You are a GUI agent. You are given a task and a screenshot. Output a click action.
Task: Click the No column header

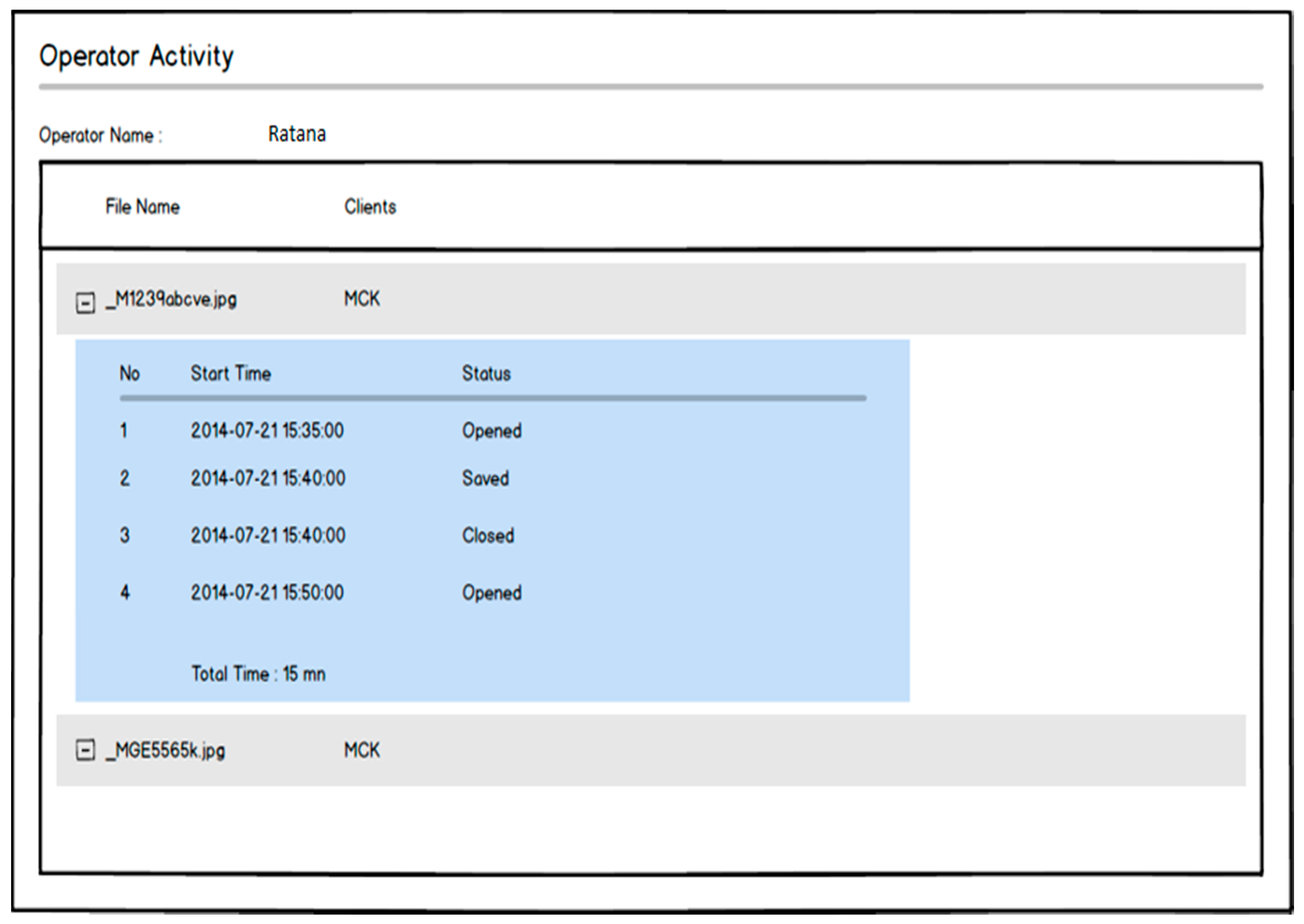coord(129,374)
